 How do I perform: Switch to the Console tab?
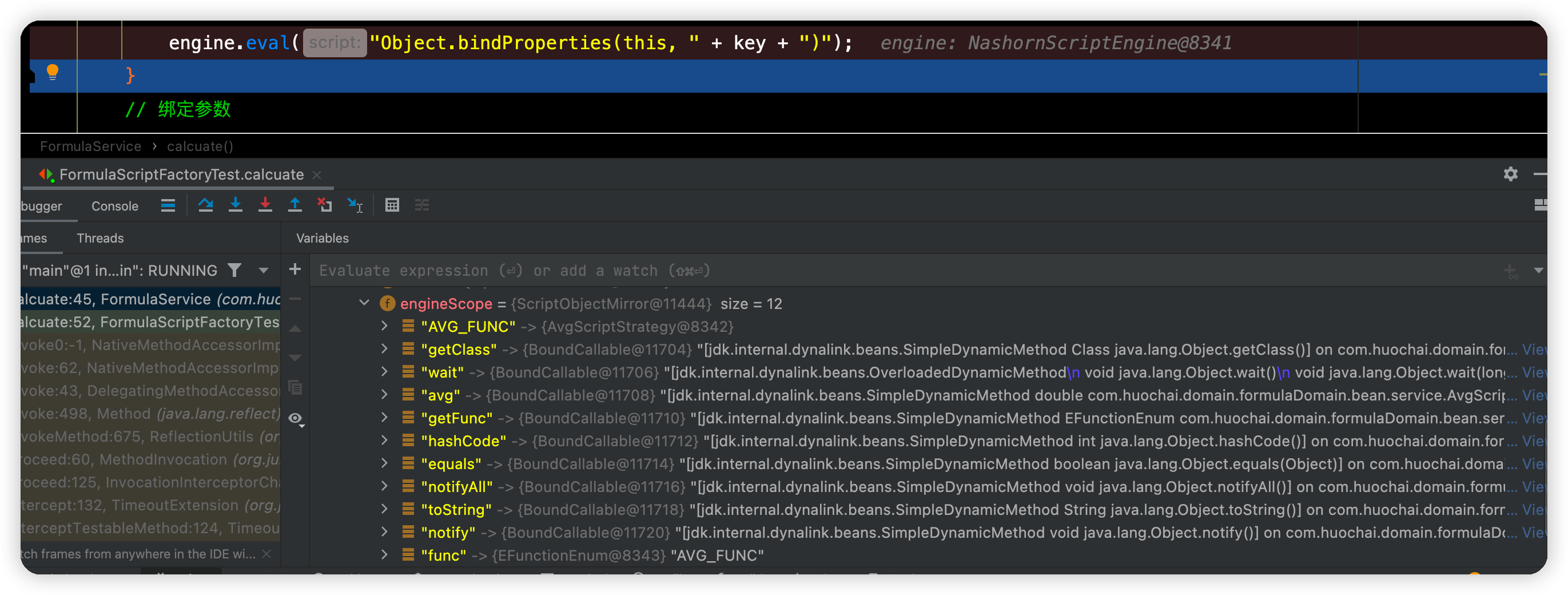pyautogui.click(x=114, y=207)
